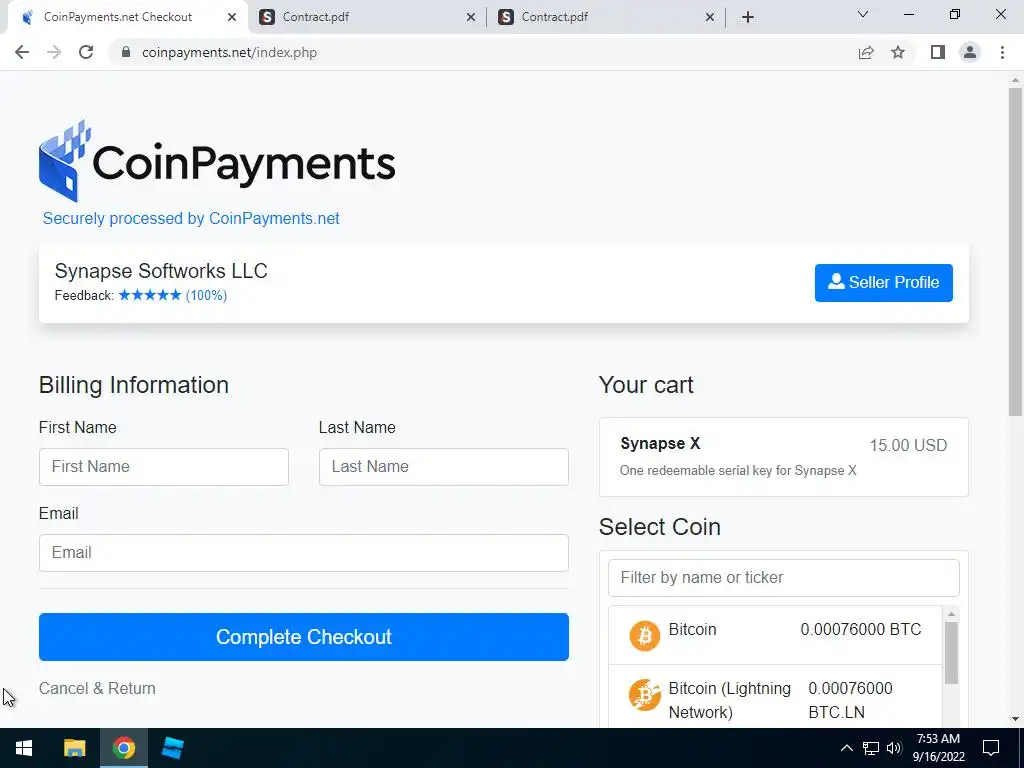
Task: Click the network tray icon
Action: [x=871, y=748]
